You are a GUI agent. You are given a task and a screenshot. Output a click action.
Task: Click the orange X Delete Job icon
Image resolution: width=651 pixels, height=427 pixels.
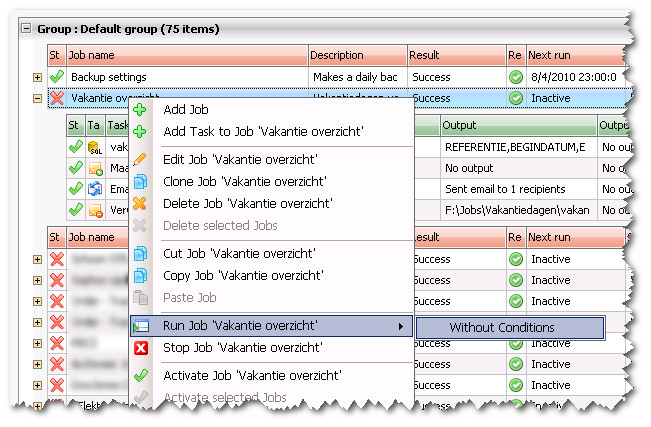[141, 203]
